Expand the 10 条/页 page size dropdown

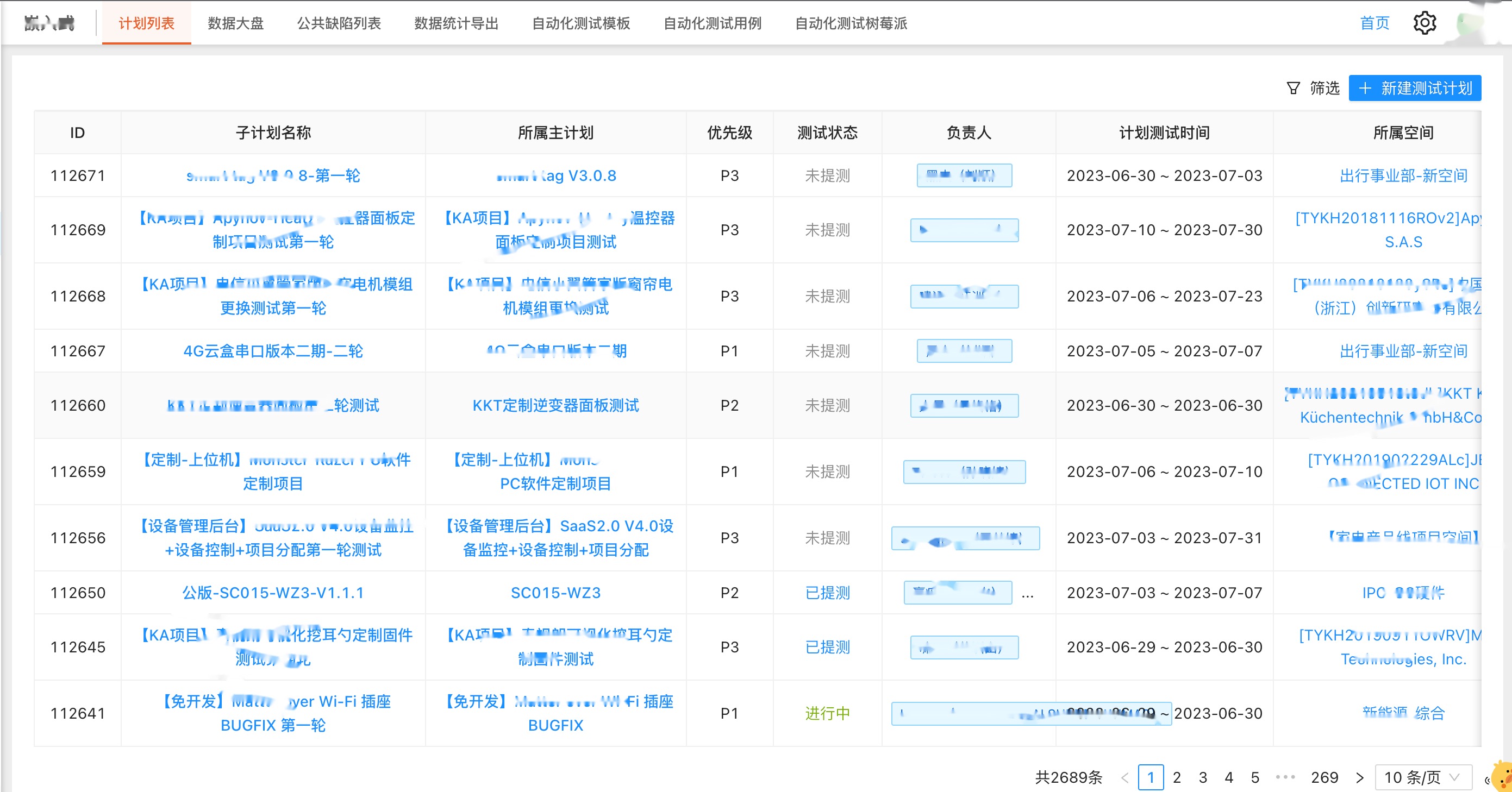click(x=1423, y=777)
